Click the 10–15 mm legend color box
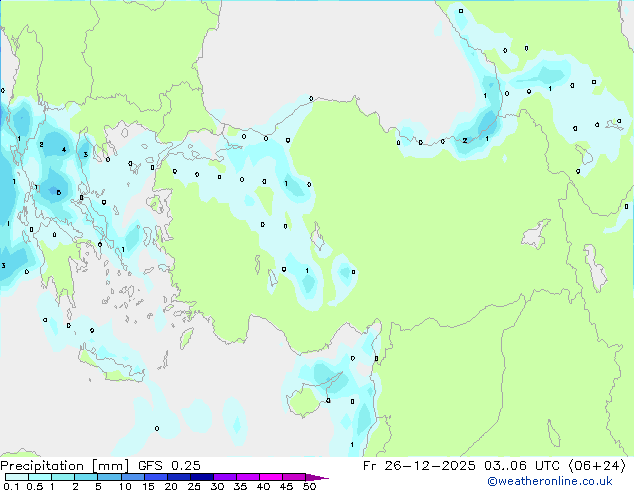634x490 pixels. [x=132, y=477]
